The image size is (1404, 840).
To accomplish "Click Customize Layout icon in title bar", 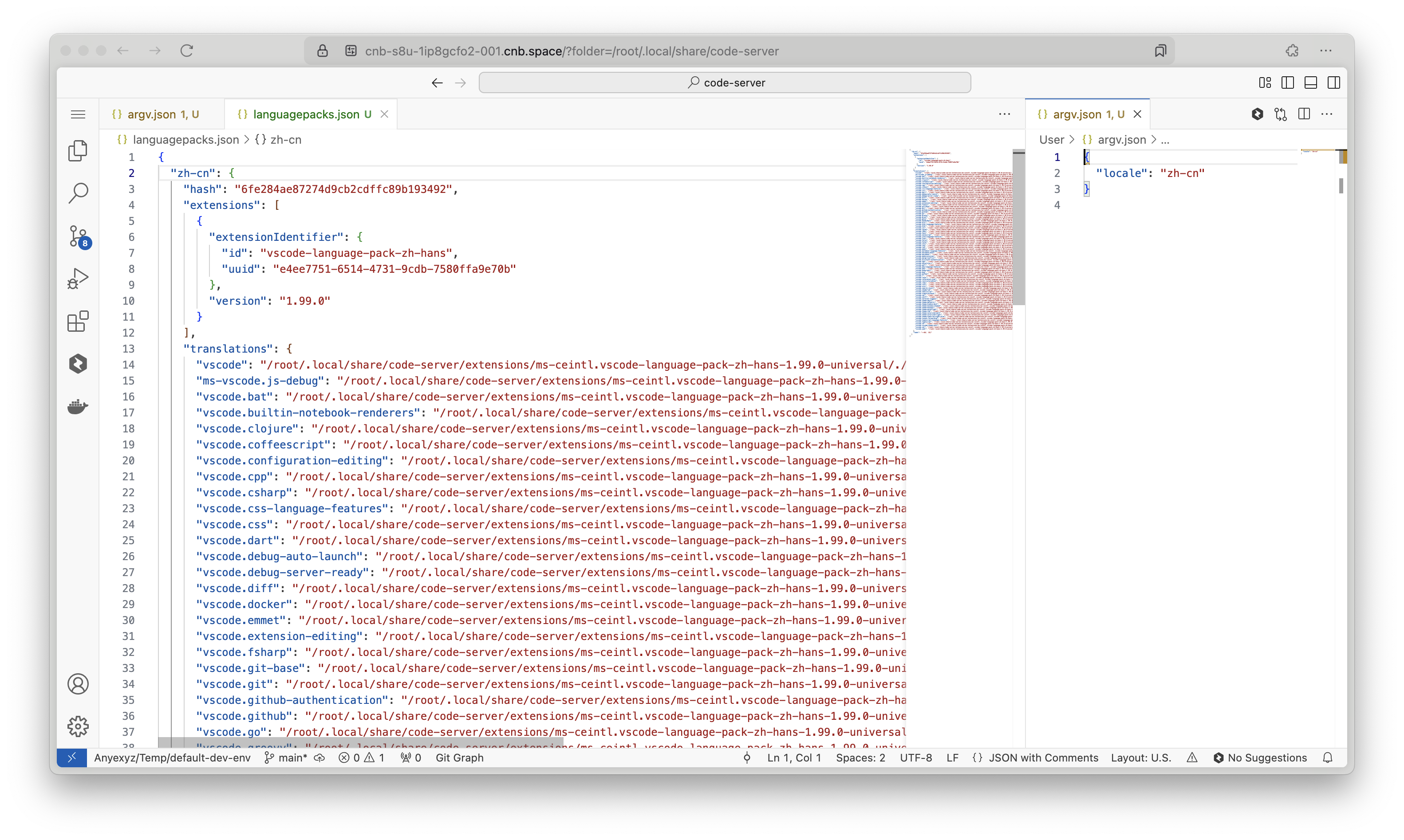I will (x=1265, y=82).
